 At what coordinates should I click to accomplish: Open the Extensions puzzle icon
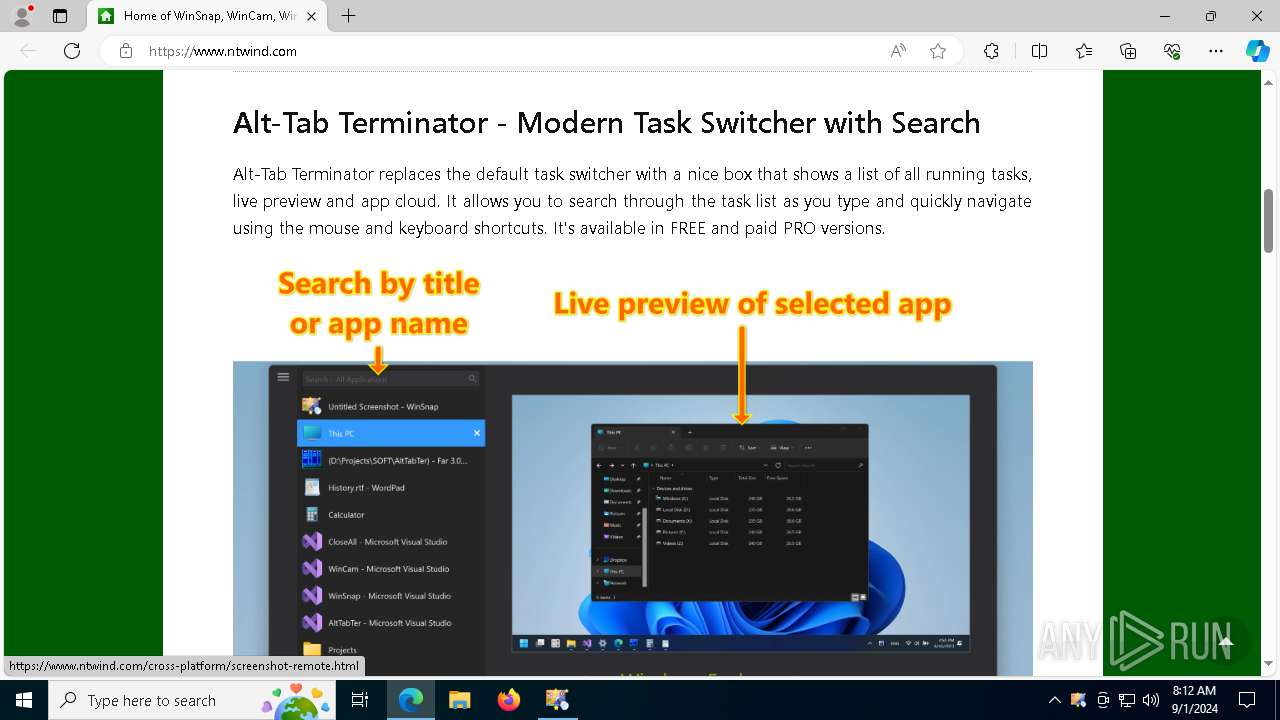991,51
